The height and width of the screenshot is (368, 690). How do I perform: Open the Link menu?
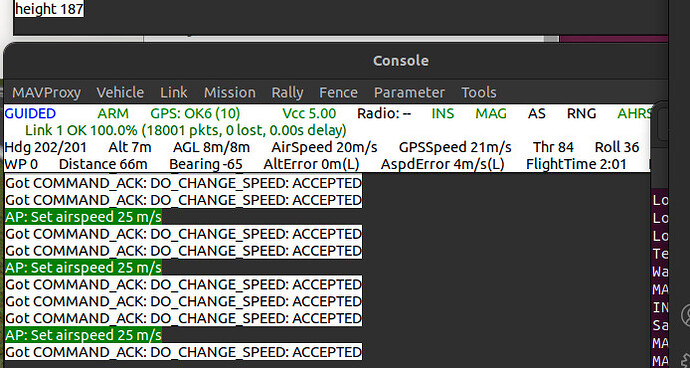tap(174, 92)
